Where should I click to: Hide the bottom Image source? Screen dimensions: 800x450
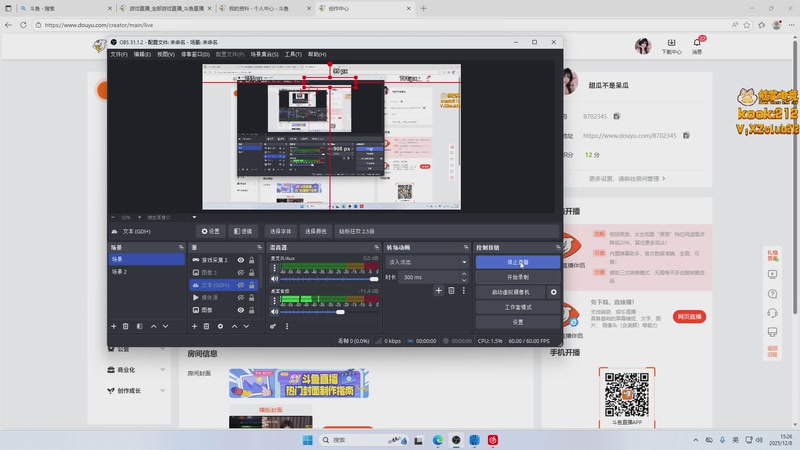pos(240,310)
